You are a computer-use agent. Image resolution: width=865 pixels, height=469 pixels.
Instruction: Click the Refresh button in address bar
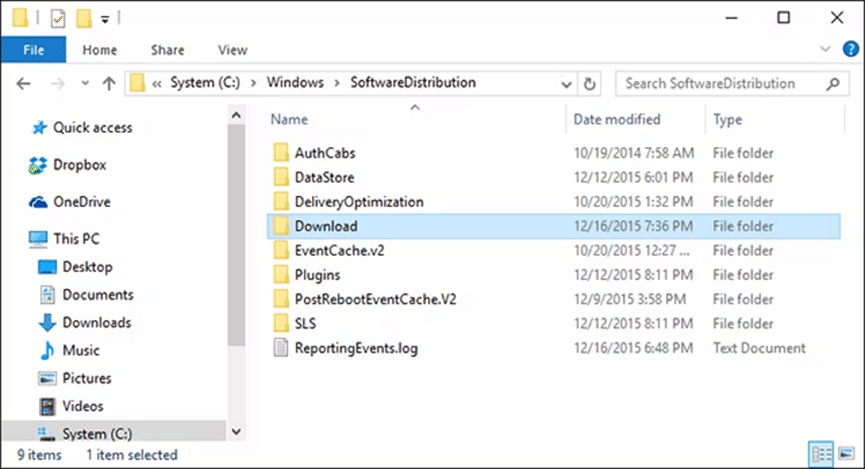pos(590,84)
